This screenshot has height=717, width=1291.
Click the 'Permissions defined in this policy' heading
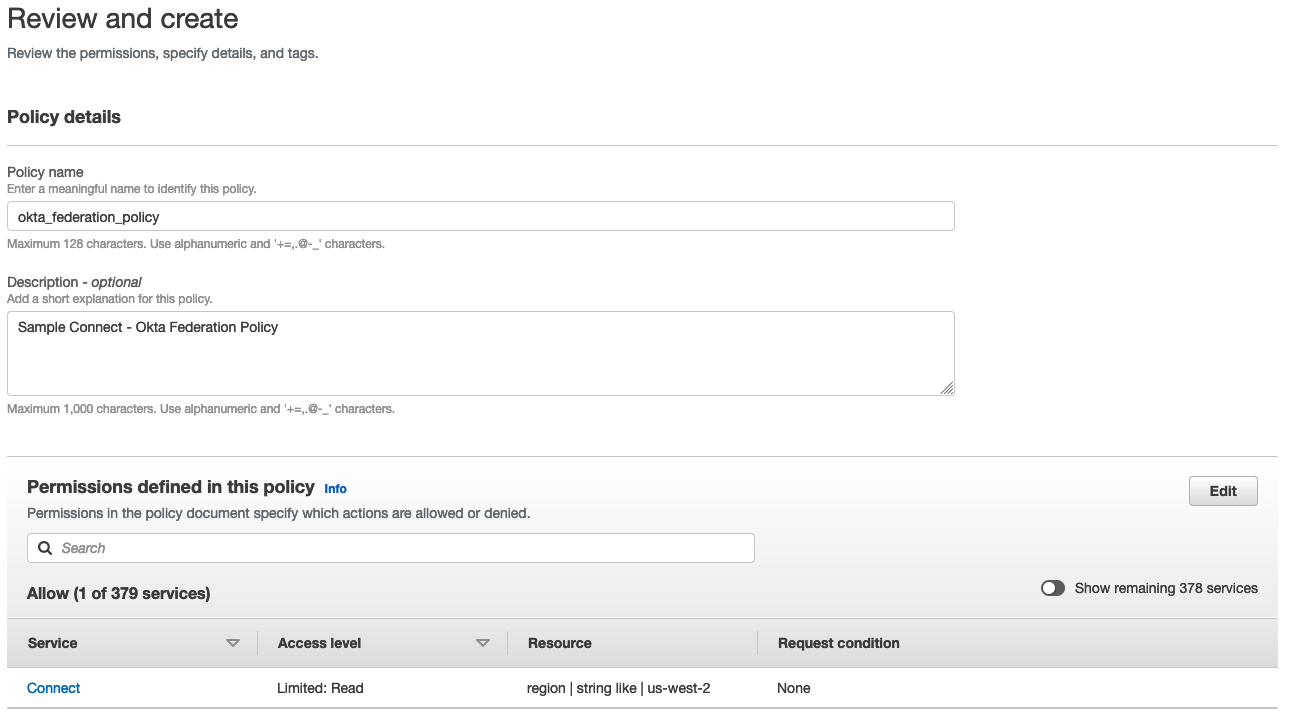click(170, 487)
